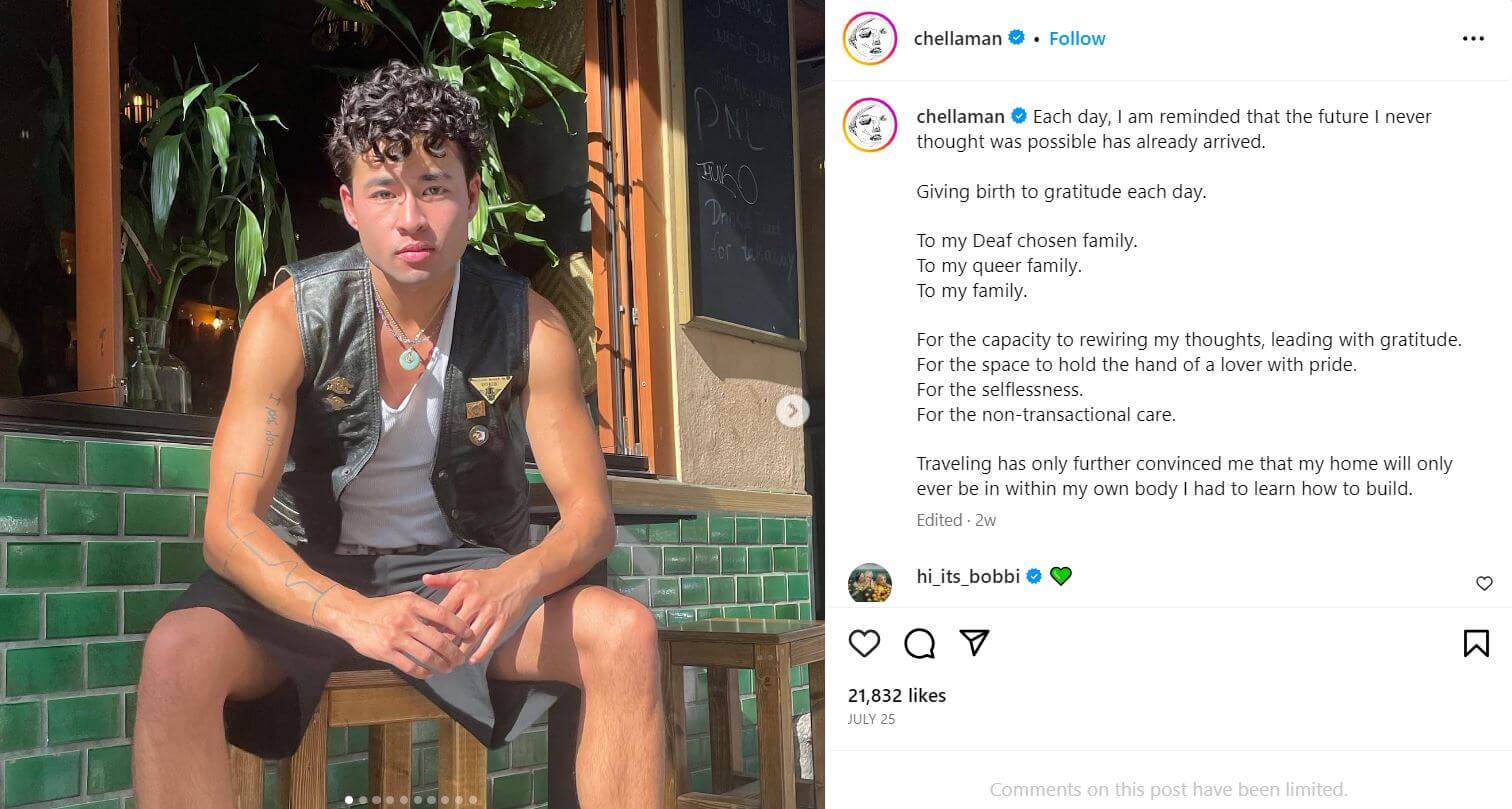Open hi_its_bobbi username link
Viewport: 1512px width, 809px height.
(968, 576)
